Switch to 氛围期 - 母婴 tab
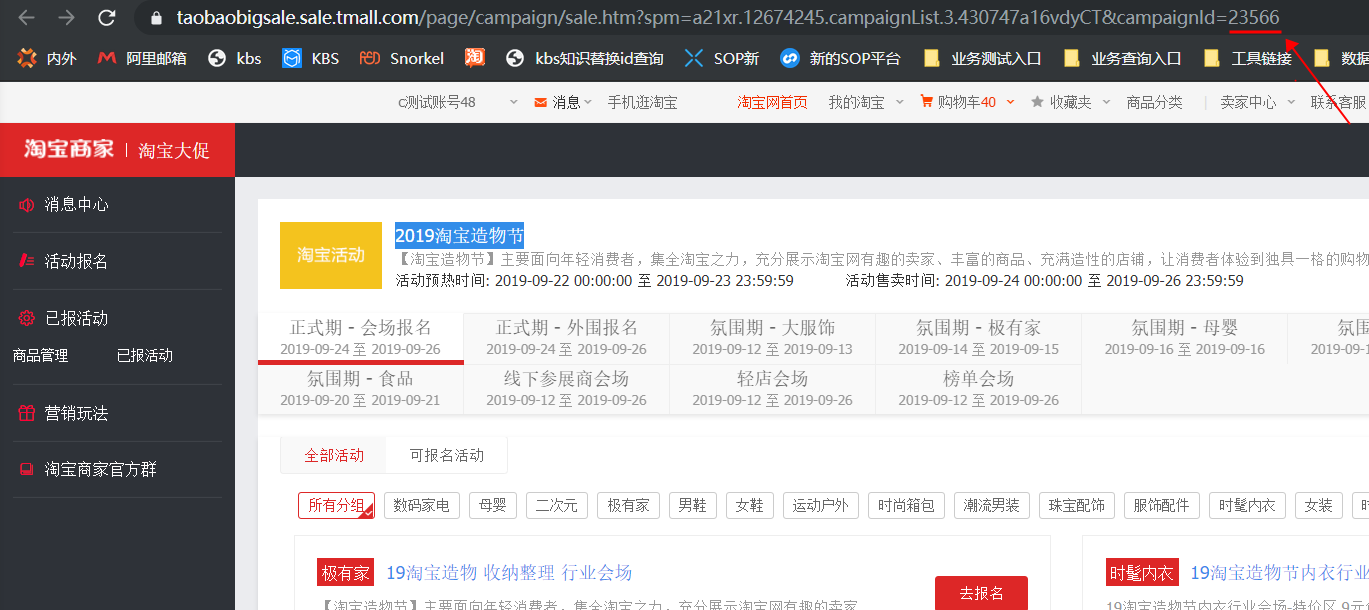This screenshot has width=1369, height=610. tap(1185, 337)
